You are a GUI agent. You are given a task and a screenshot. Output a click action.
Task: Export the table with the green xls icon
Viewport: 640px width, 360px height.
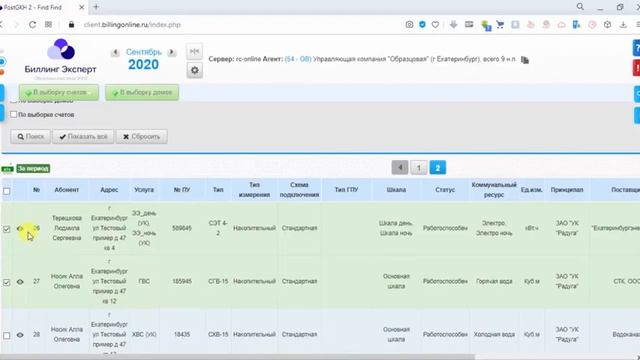[7, 169]
